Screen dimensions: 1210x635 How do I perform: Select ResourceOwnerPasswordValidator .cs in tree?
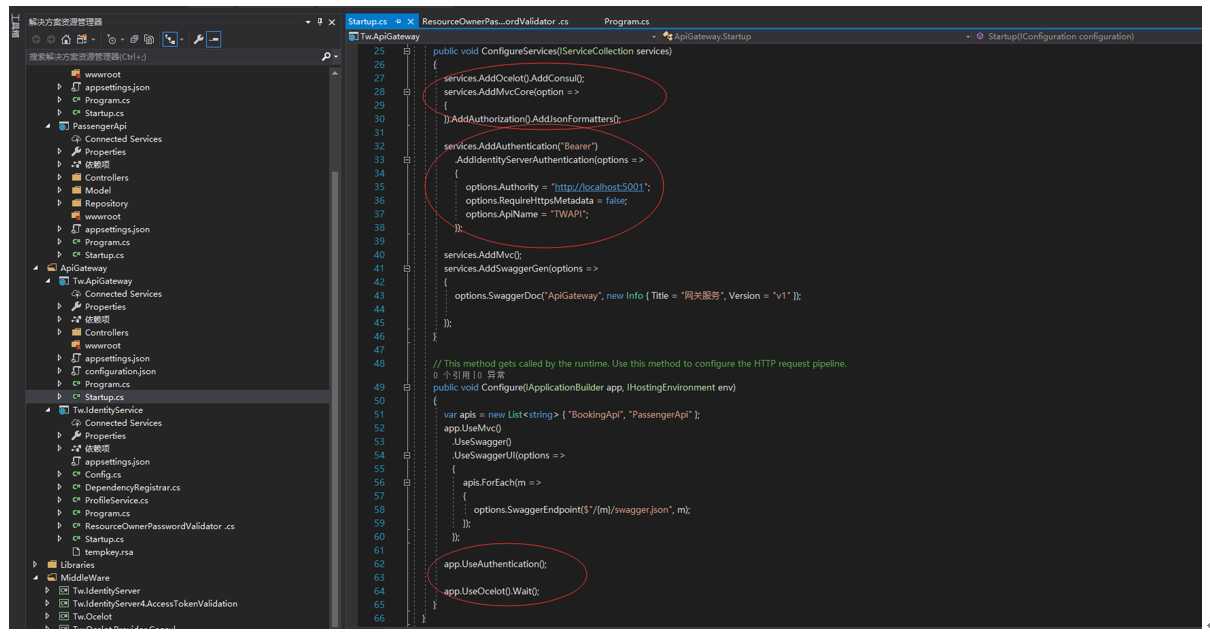(160, 526)
